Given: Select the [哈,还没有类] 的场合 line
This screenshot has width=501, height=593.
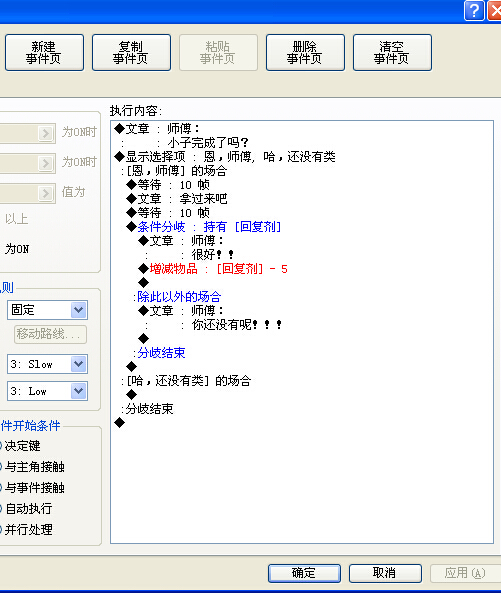Looking at the screenshot, I should tap(186, 381).
